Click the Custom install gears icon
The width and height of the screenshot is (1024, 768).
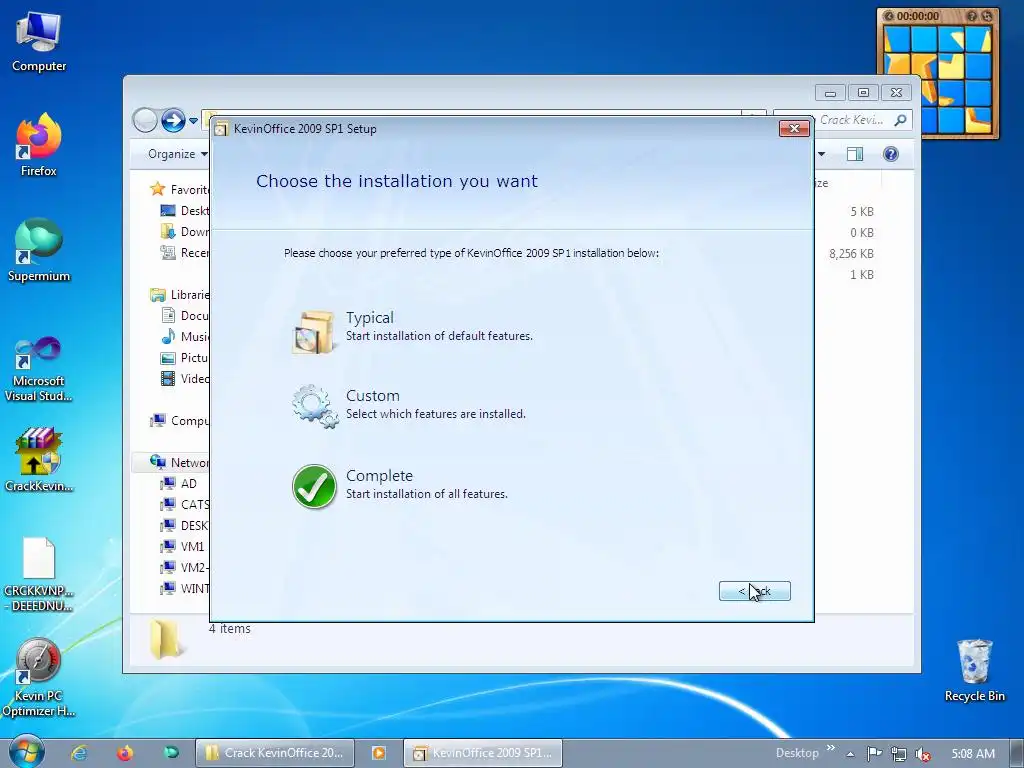pyautogui.click(x=315, y=407)
